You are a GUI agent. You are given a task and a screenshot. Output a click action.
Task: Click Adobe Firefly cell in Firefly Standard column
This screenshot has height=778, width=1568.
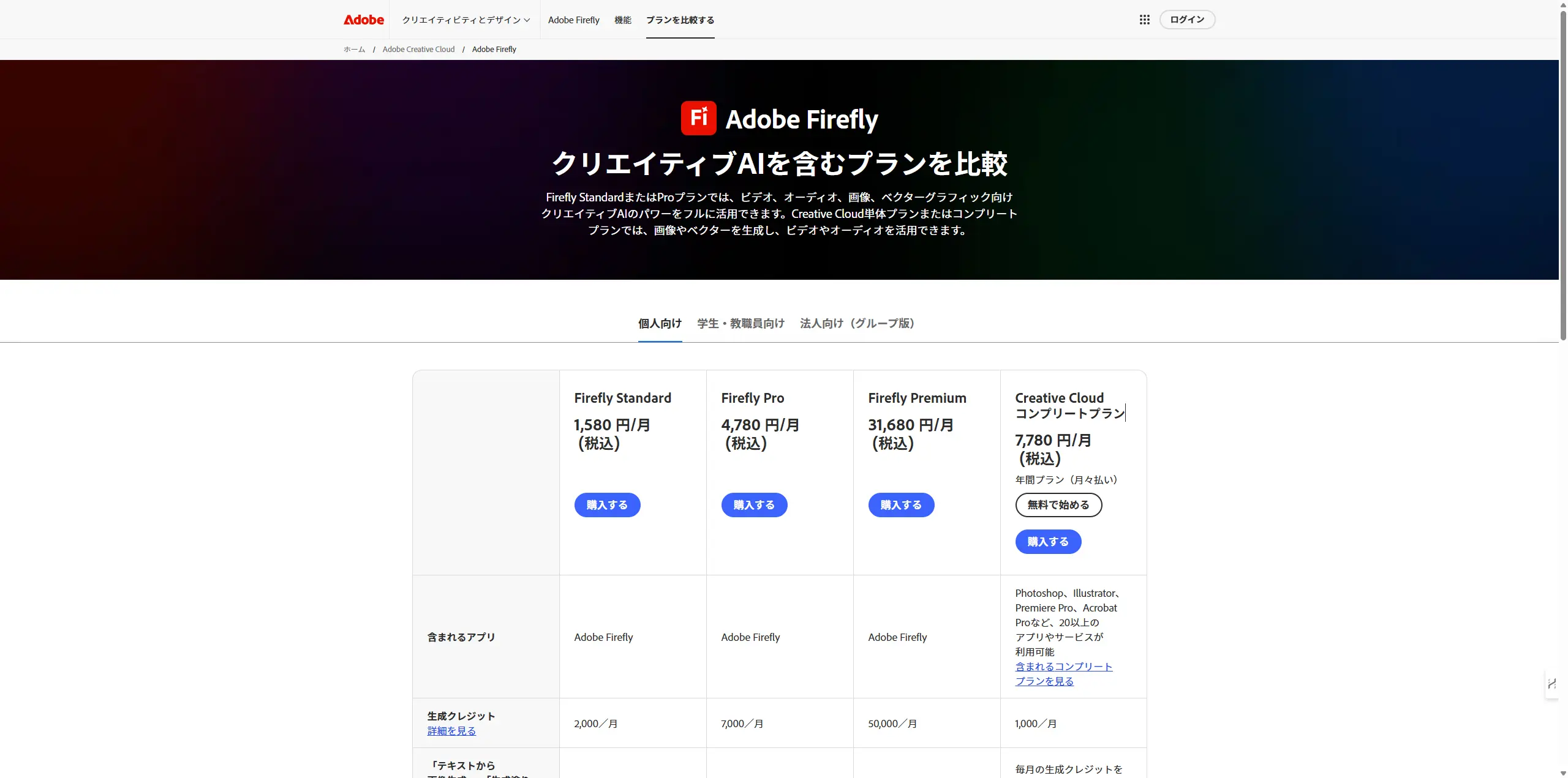click(603, 637)
